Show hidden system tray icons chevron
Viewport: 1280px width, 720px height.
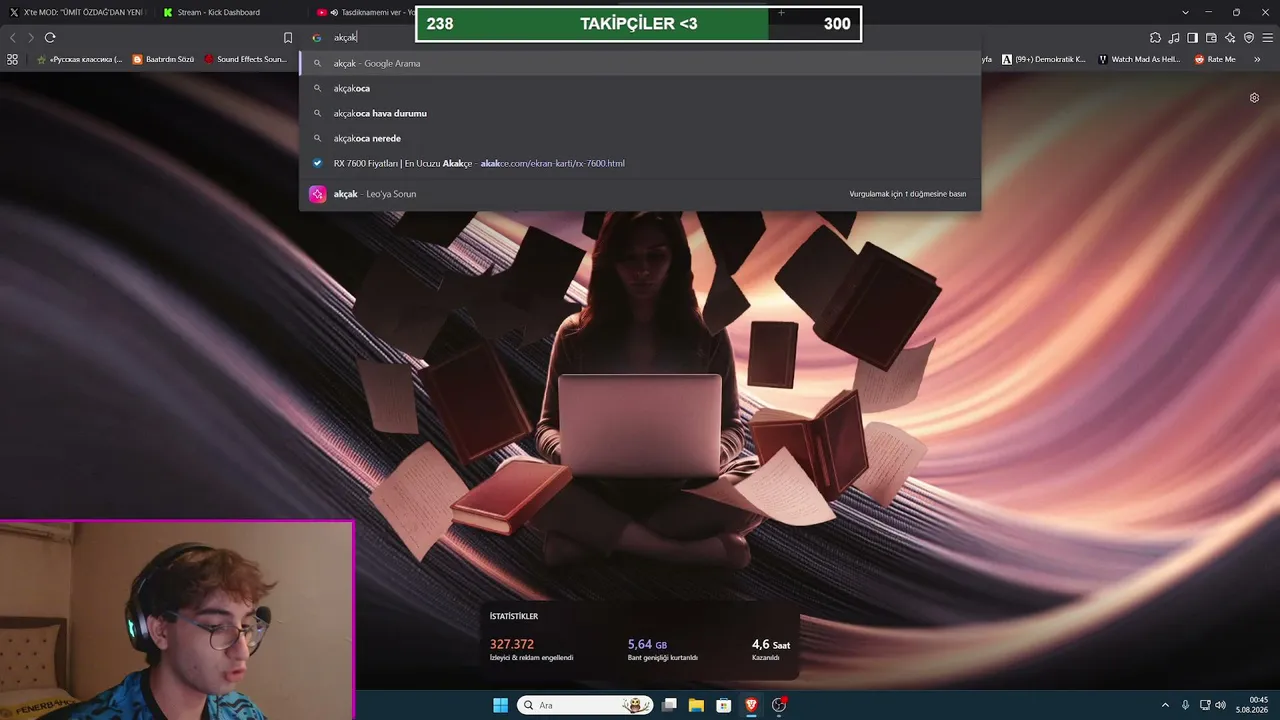tap(1165, 705)
